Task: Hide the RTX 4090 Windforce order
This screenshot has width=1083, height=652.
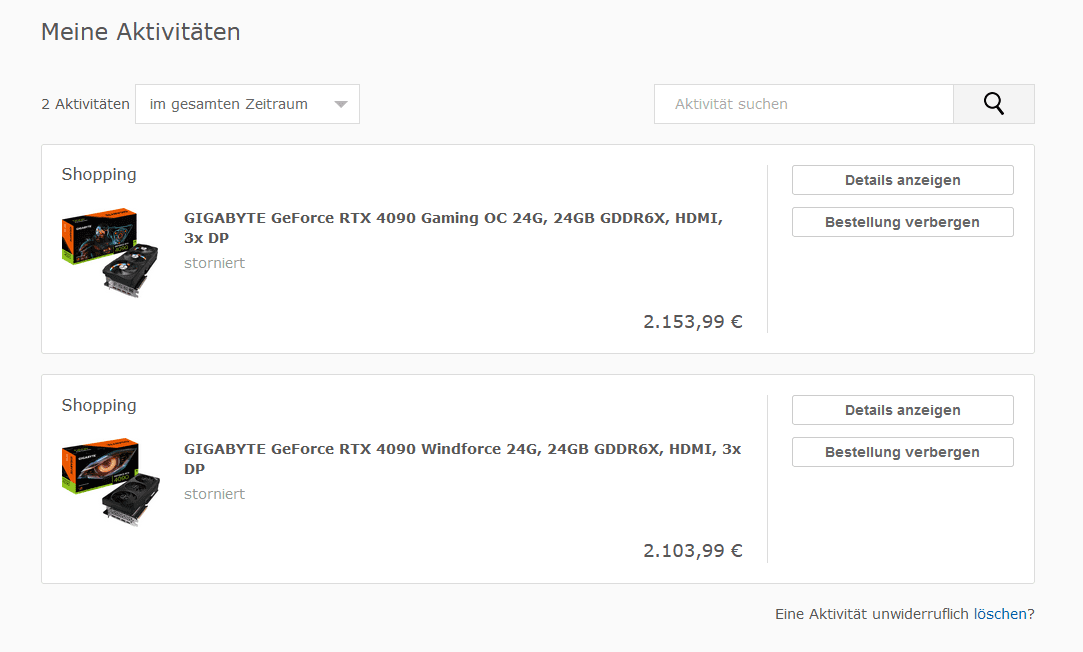Action: 902,452
